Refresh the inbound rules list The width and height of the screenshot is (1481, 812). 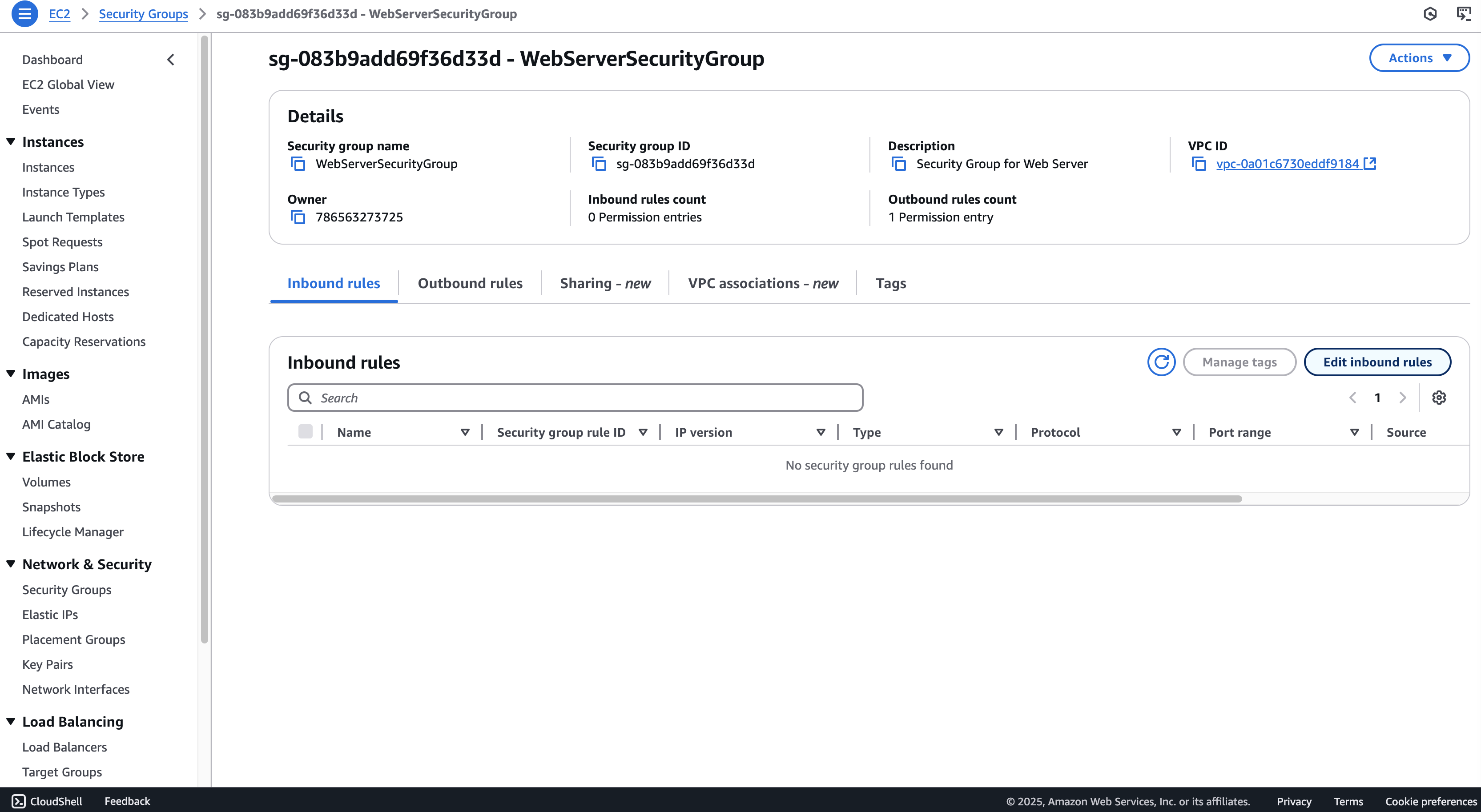pyautogui.click(x=1161, y=362)
